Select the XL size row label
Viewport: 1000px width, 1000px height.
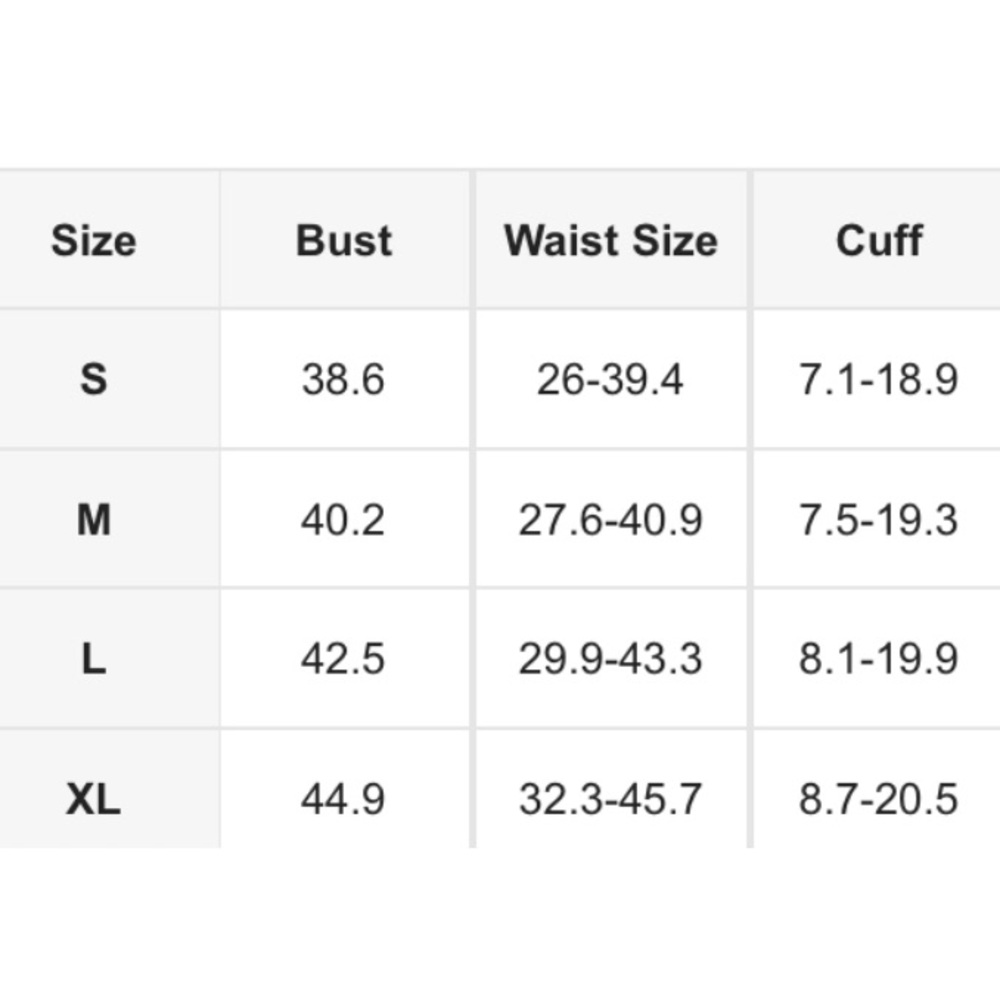(94, 798)
